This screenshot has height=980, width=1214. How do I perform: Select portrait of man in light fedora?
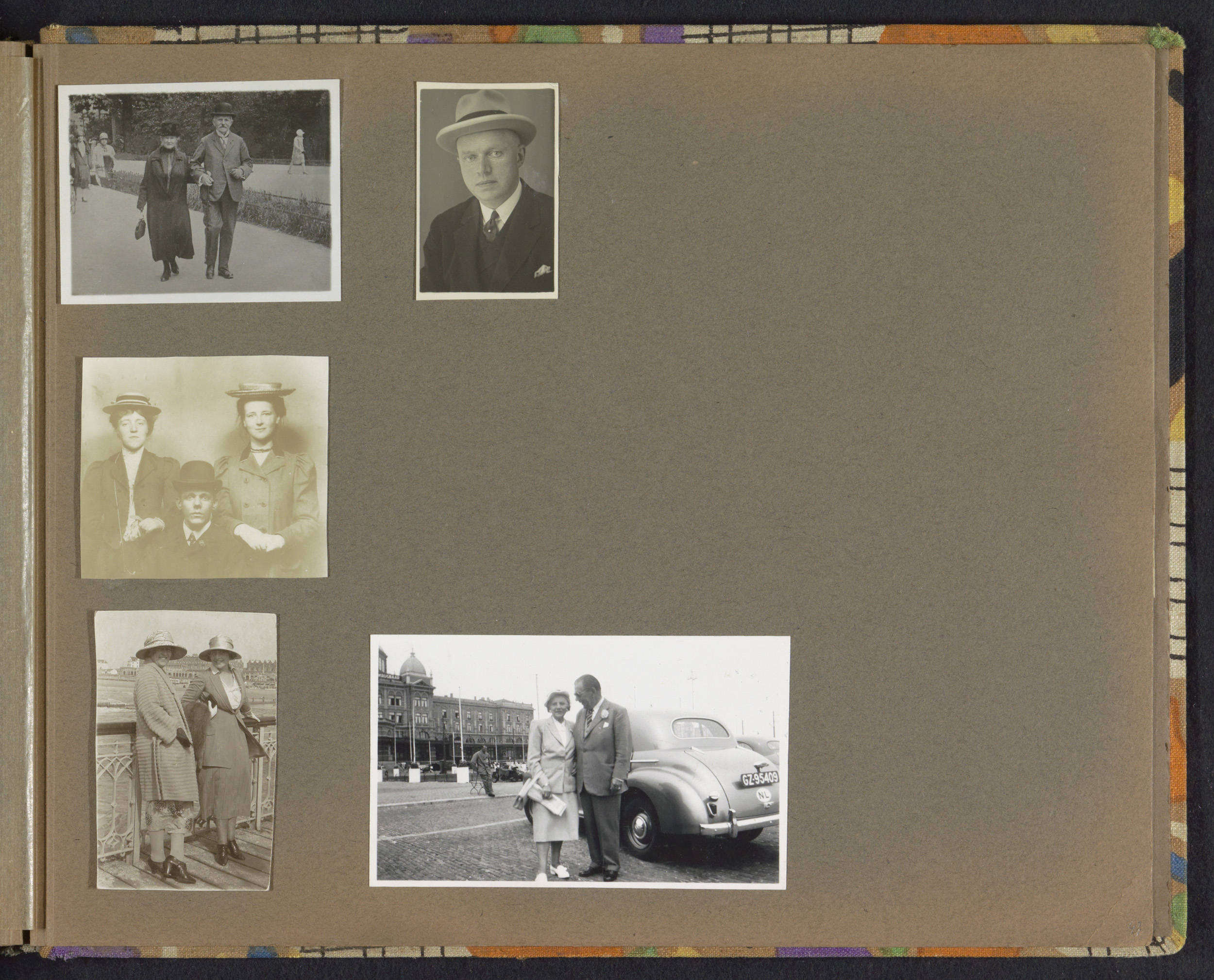point(487,191)
